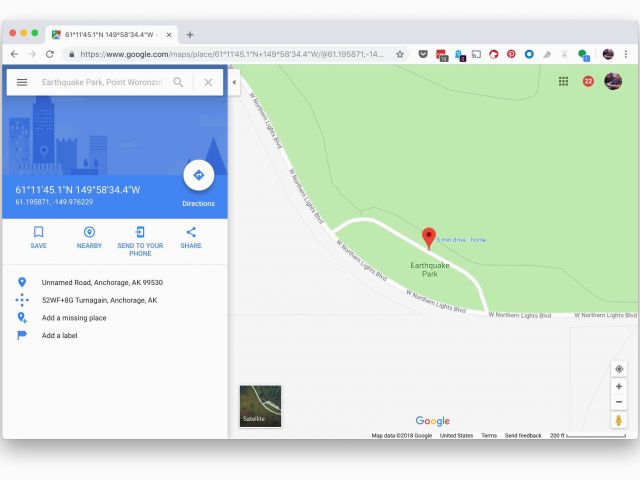Show your location on map

pos(619,369)
